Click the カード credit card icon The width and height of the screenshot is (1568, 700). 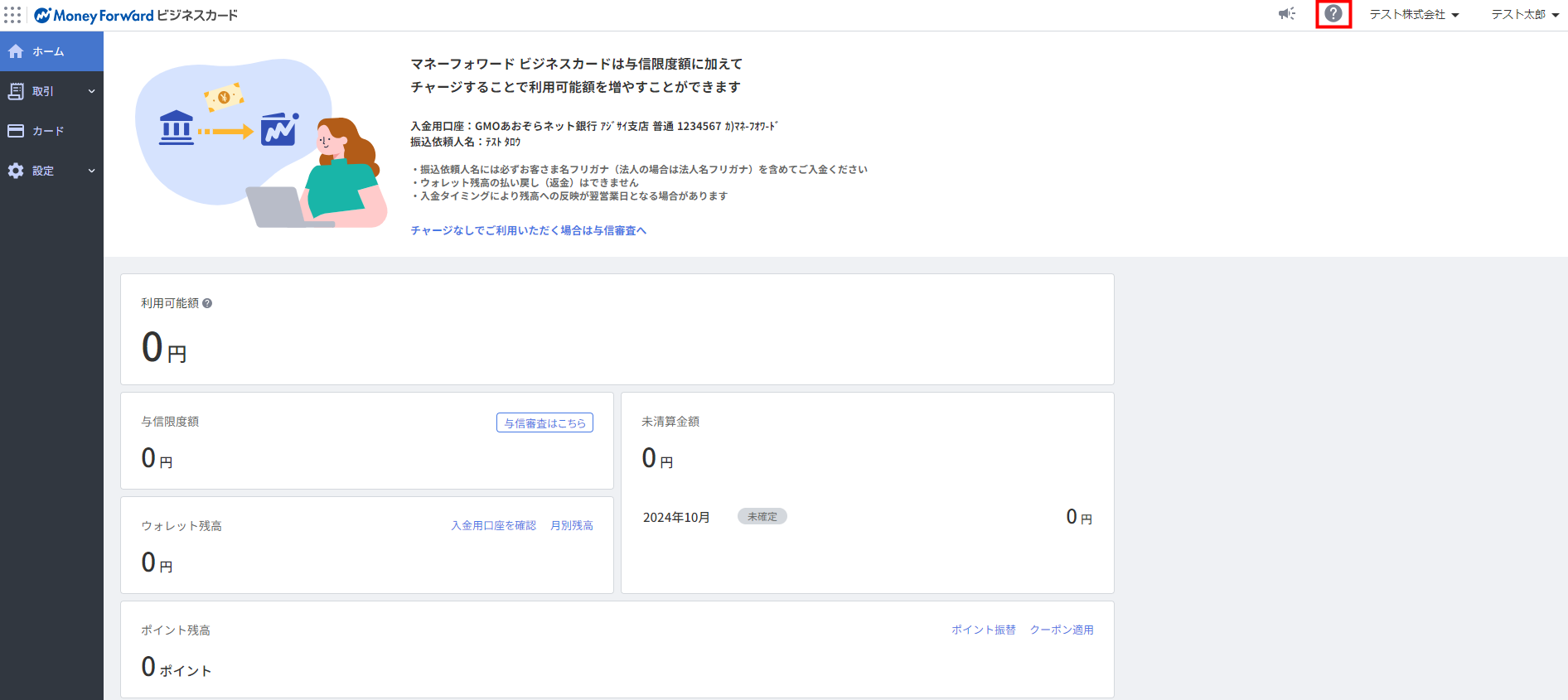[x=16, y=131]
